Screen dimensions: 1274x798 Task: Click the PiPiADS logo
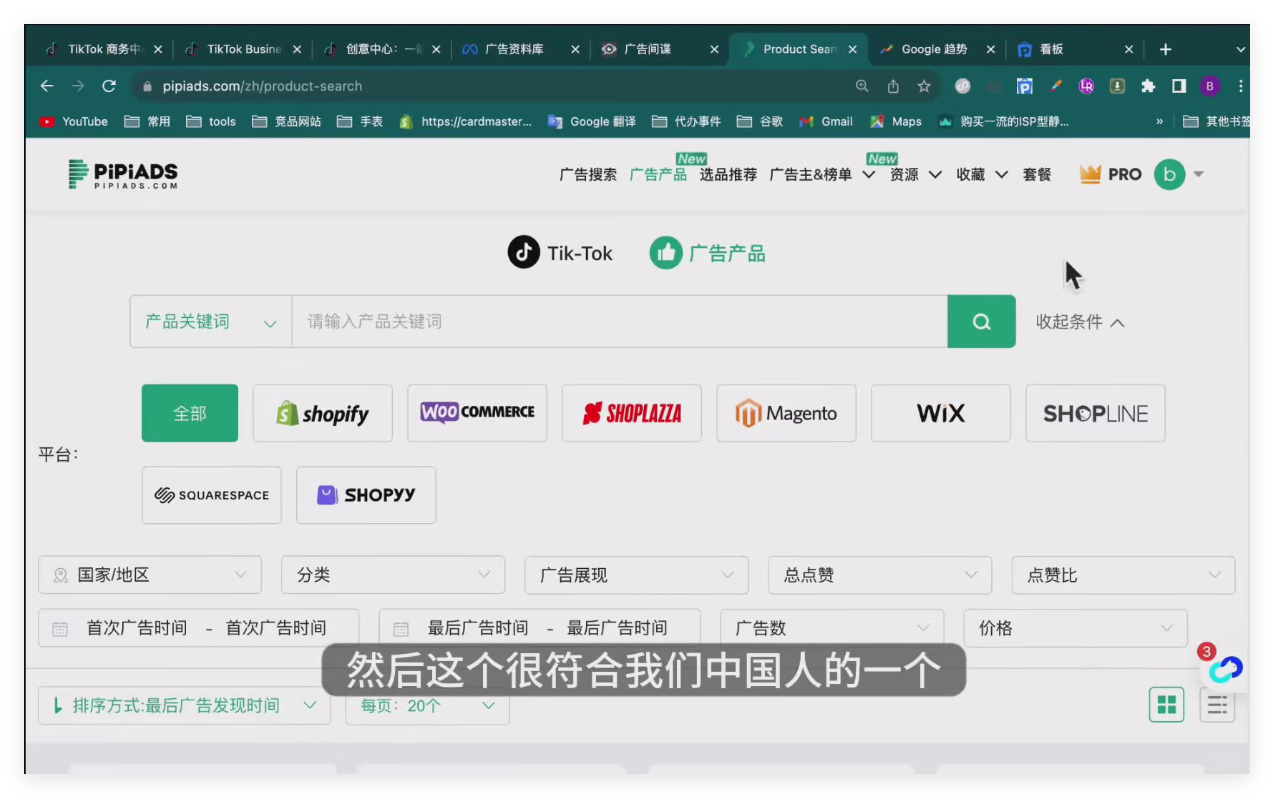coord(123,174)
